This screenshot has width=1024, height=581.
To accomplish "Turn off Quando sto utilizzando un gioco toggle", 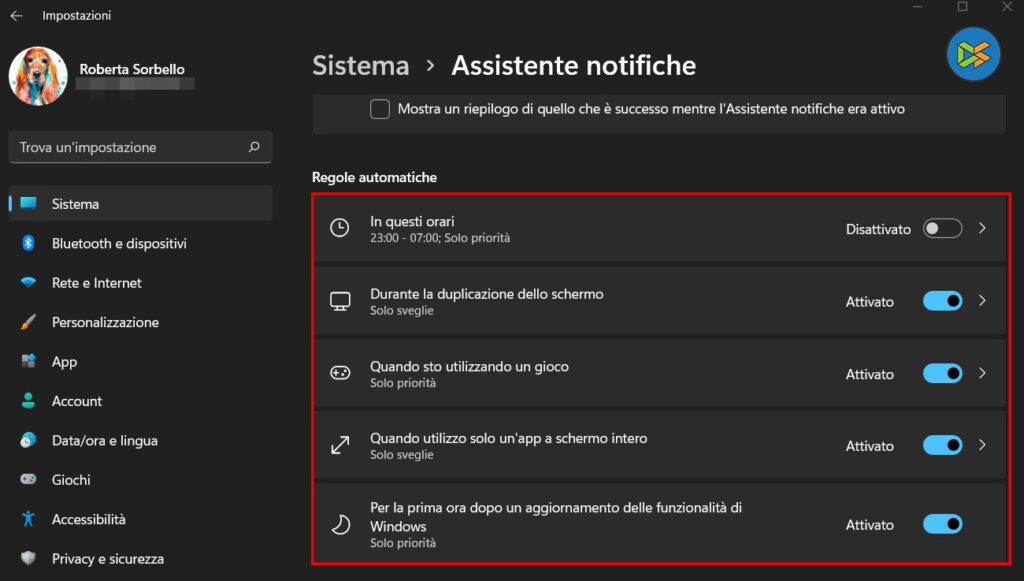I will click(942, 373).
